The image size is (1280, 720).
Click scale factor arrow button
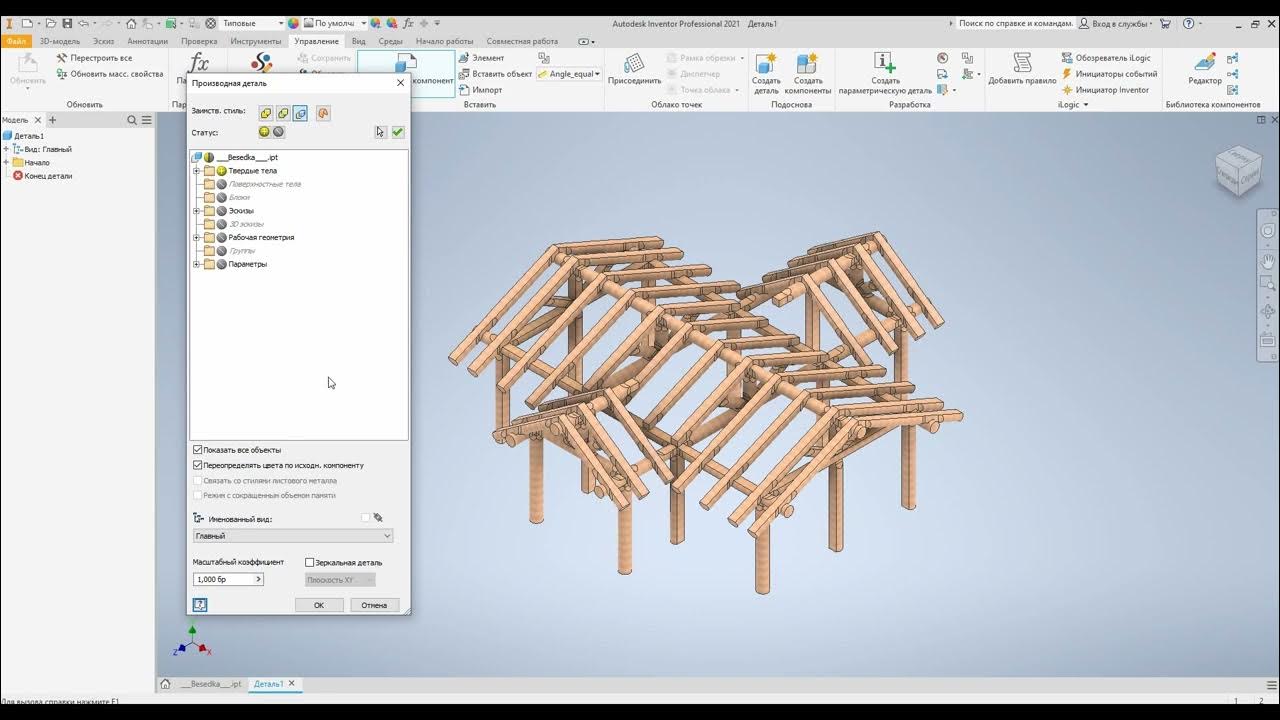pyautogui.click(x=258, y=579)
